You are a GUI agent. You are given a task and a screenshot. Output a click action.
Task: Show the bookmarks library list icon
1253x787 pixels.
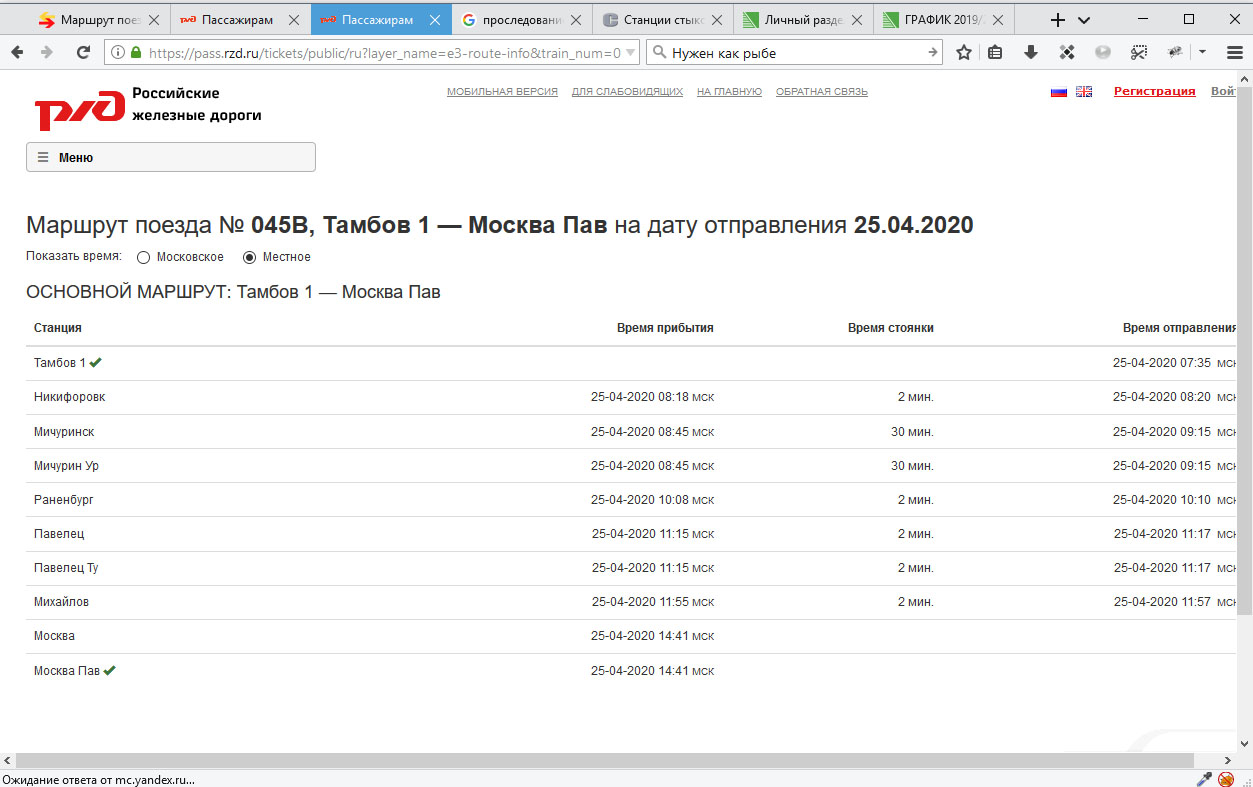[x=995, y=53]
